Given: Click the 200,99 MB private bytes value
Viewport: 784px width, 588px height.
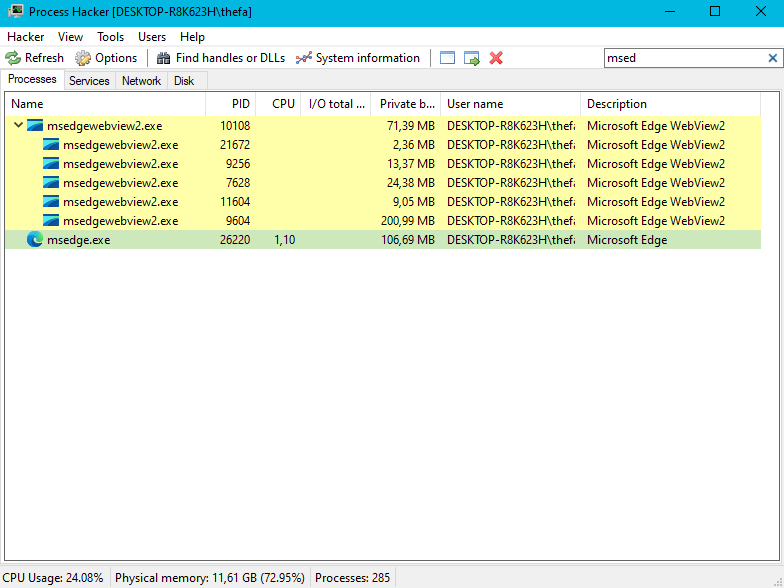Looking at the screenshot, I should (x=408, y=220).
